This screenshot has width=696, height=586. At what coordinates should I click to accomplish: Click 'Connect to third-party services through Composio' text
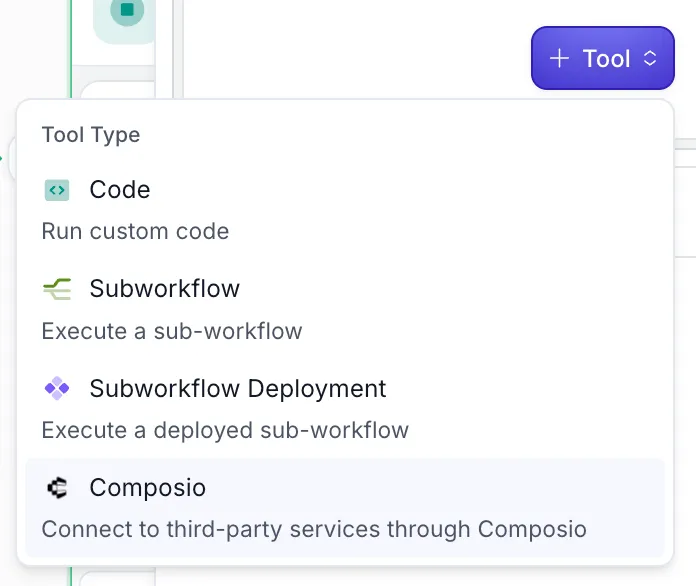coord(314,529)
